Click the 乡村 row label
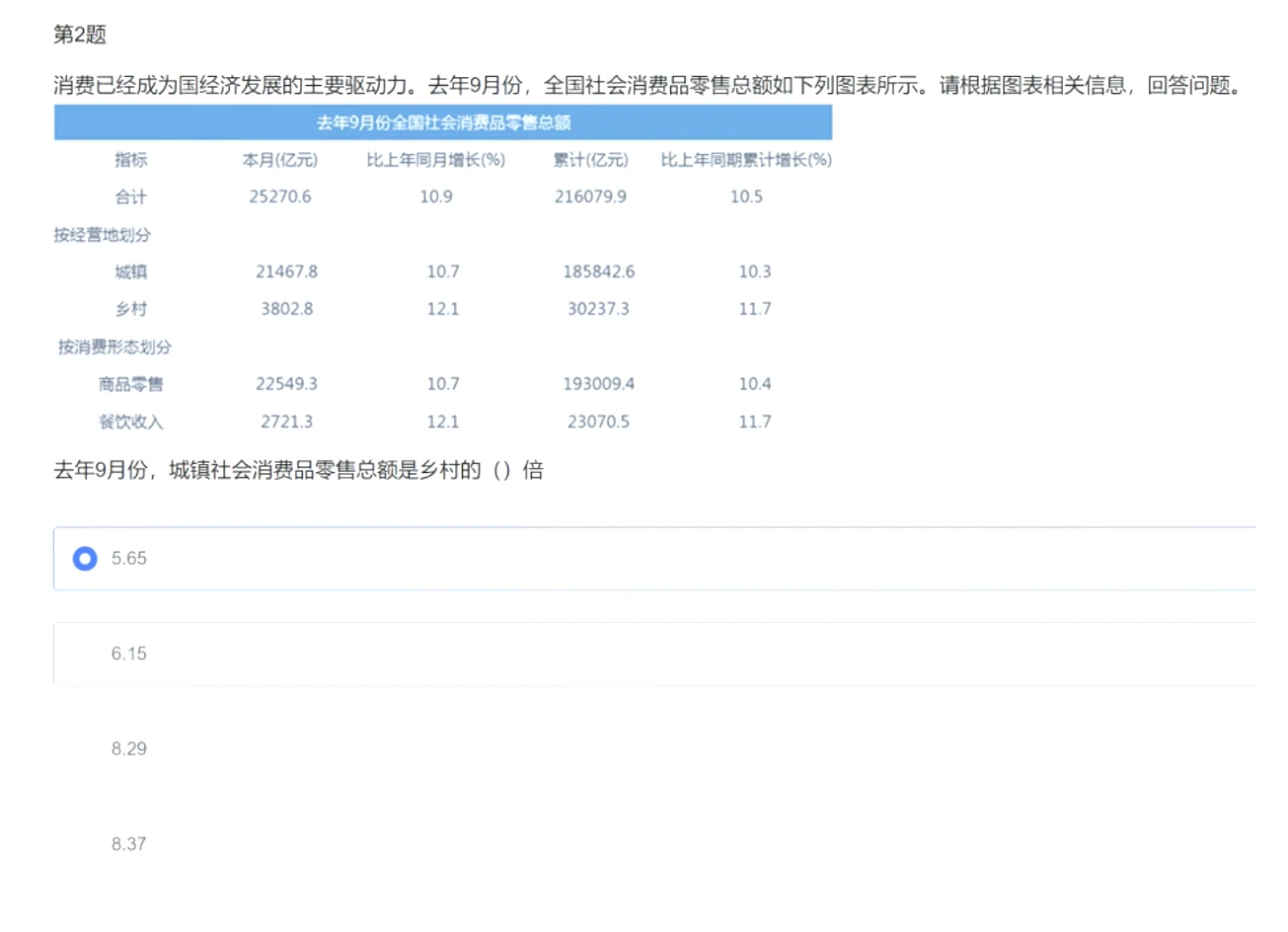Screen dimensions: 1288x932 [130, 310]
